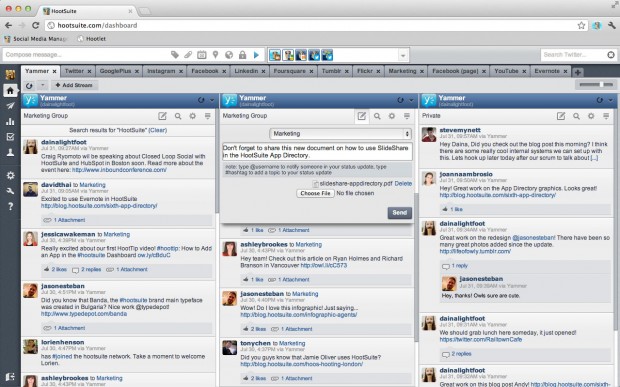This screenshot has height=387, width=620.
Task: Click the Add Stream button
Action: pos(74,85)
